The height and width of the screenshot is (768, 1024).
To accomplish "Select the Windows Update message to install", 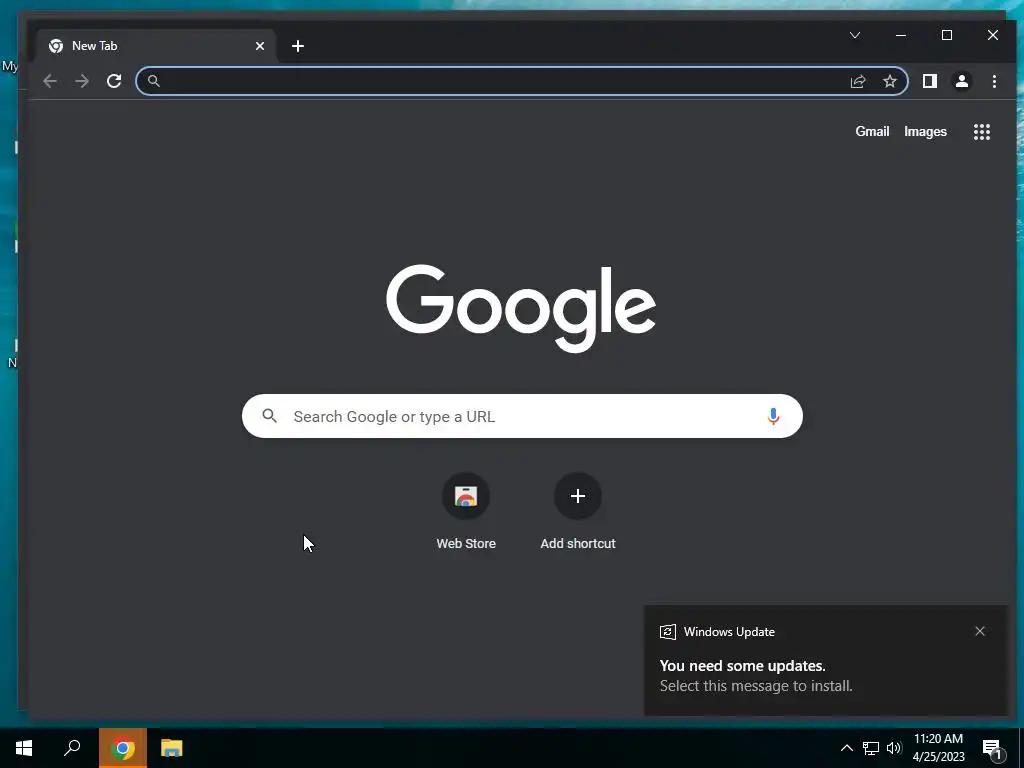I will (x=825, y=660).
